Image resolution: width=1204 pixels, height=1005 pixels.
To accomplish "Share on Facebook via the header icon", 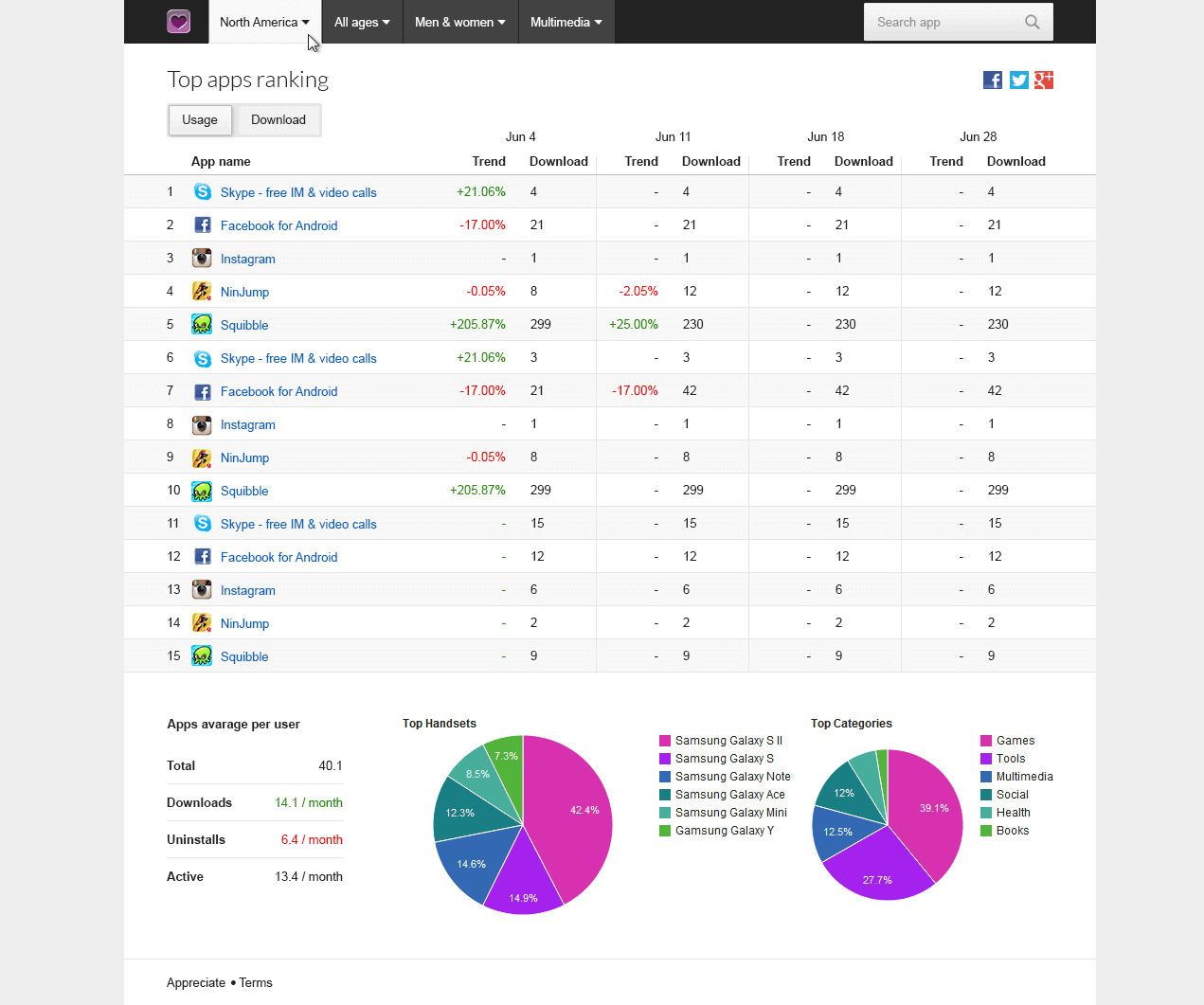I will coord(993,81).
